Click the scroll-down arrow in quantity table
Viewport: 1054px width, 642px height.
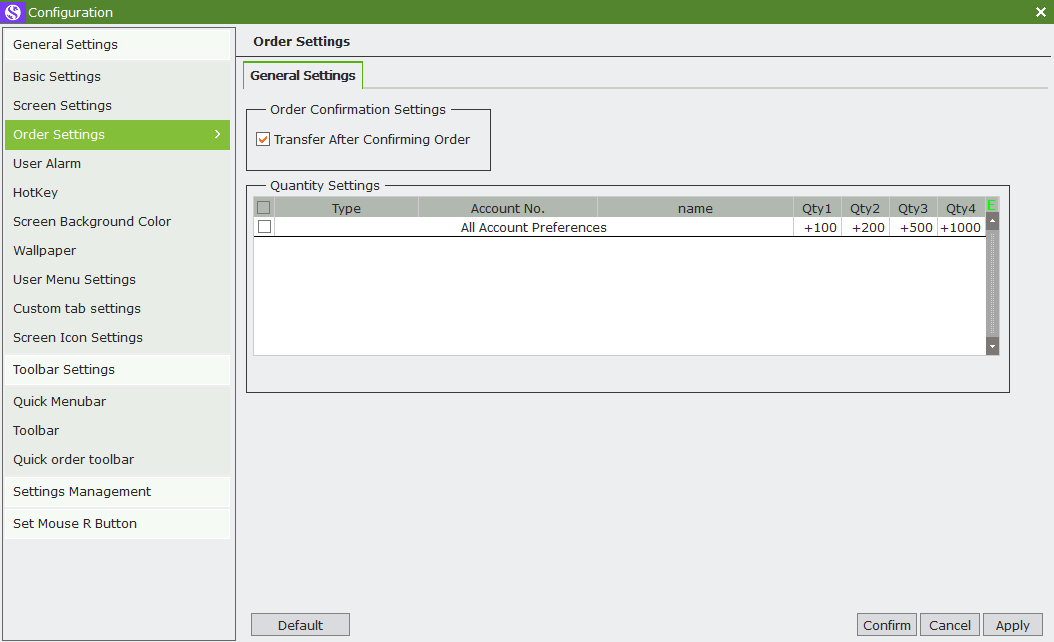click(x=992, y=346)
